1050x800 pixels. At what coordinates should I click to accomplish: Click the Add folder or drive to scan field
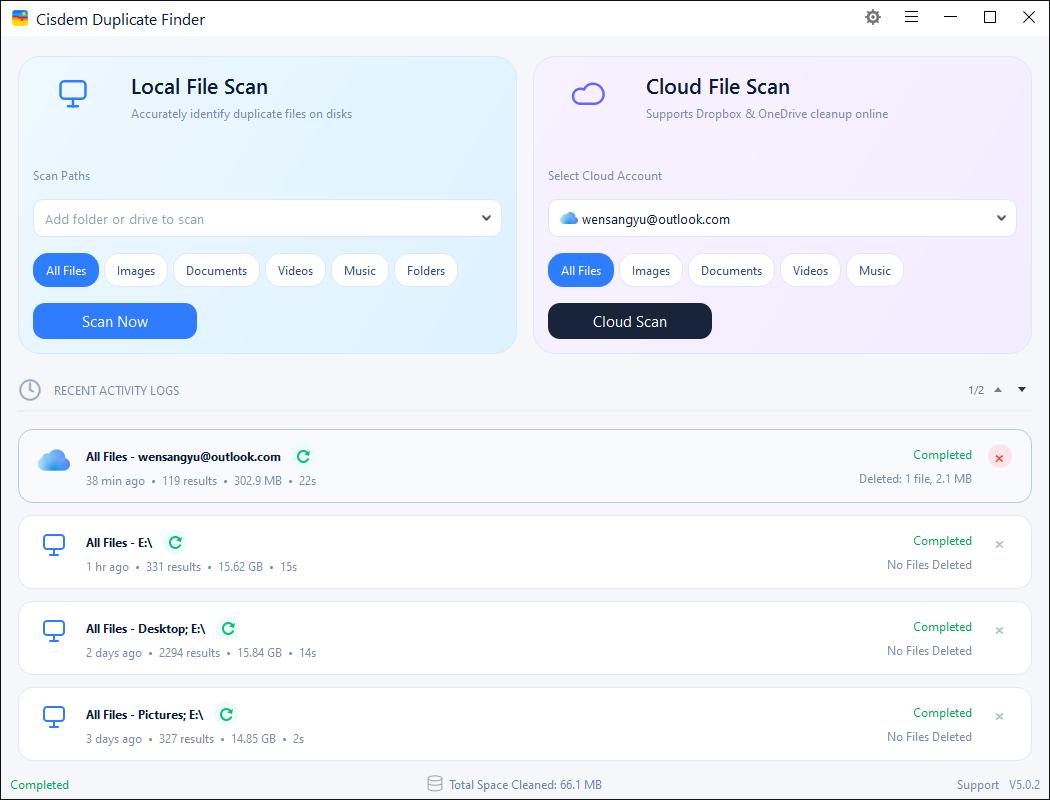tap(267, 218)
